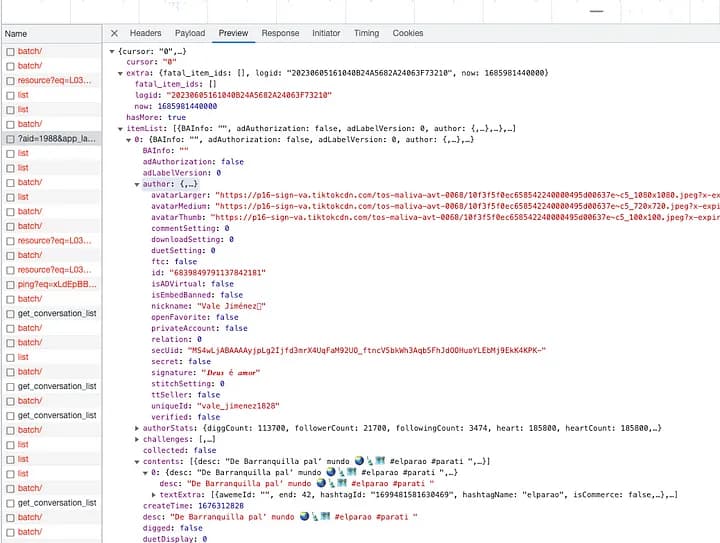
Task: Select the ?aid=1988&app_la... request
Action: point(56,138)
